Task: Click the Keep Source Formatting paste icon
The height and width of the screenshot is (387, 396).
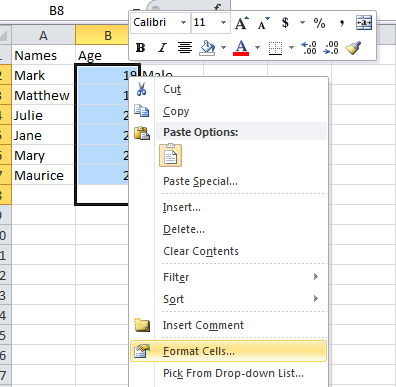Action: [x=170, y=155]
